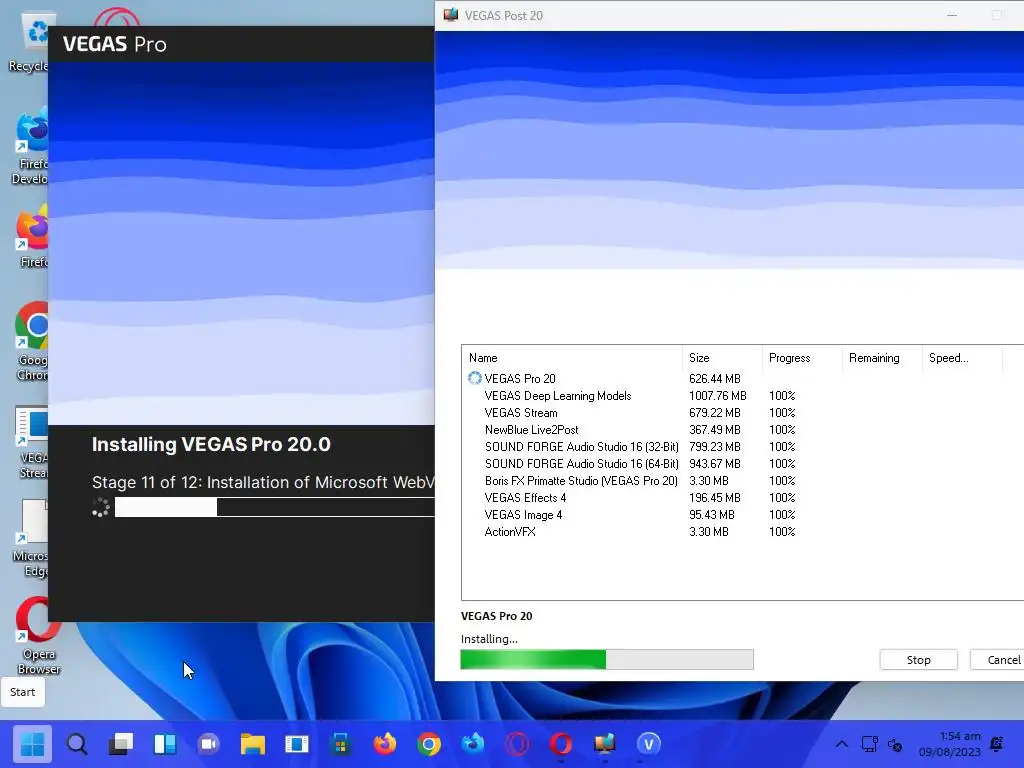1024x768 pixels.
Task: Select VEGAS Deep Learning Models row
Action: coord(743,396)
